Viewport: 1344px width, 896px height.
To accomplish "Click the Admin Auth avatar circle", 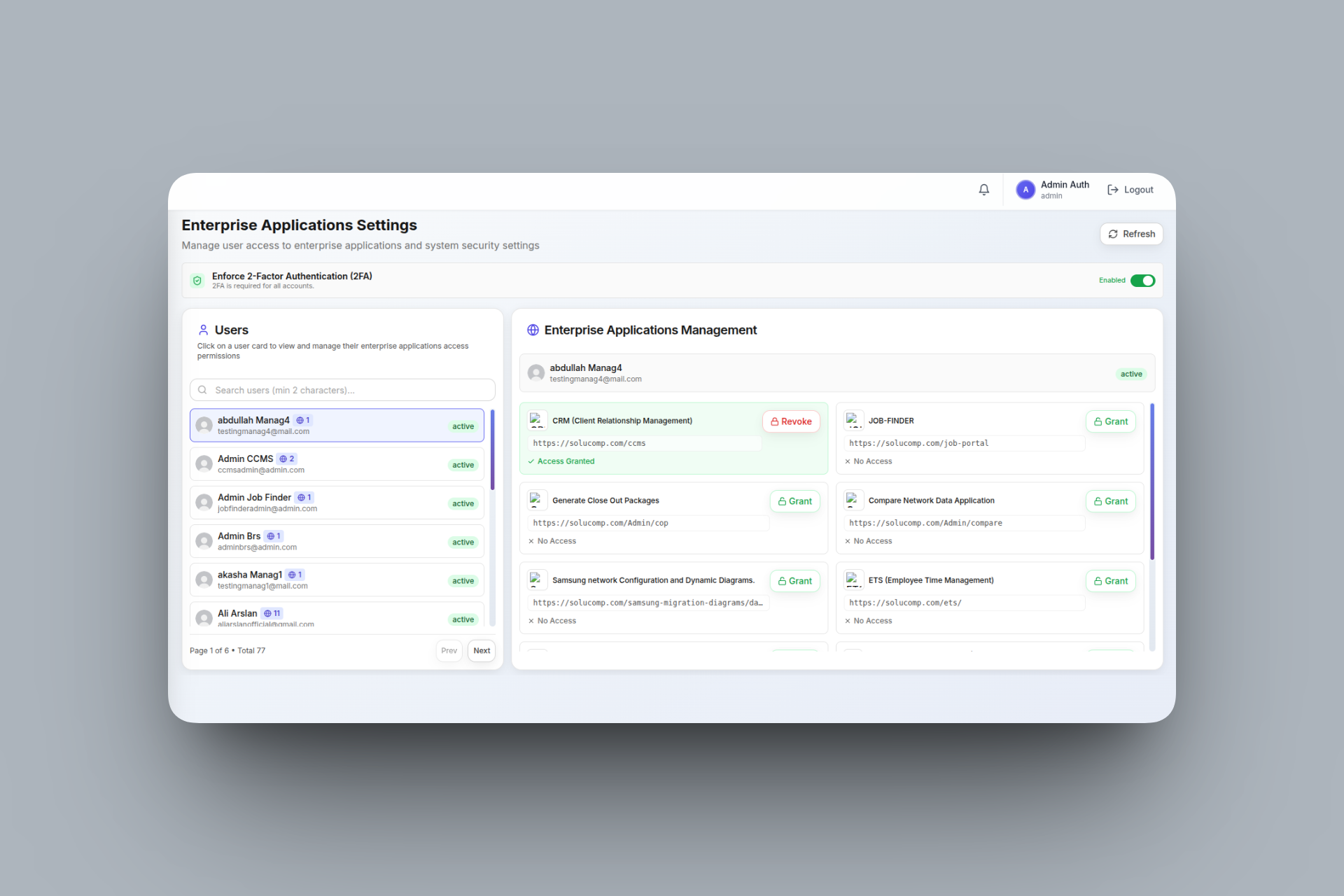I will pyautogui.click(x=1025, y=190).
